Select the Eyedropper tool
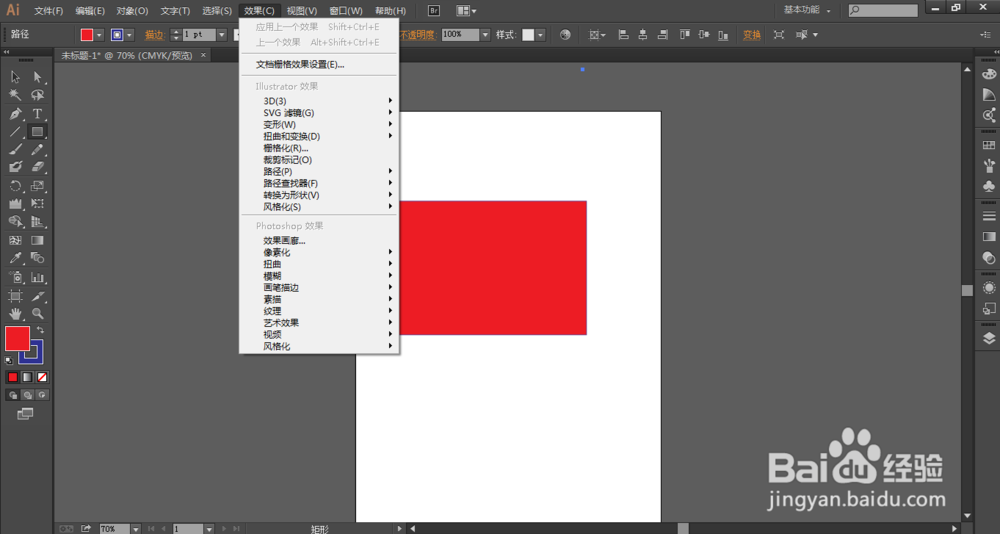Image resolution: width=1000 pixels, height=534 pixels. (15, 258)
